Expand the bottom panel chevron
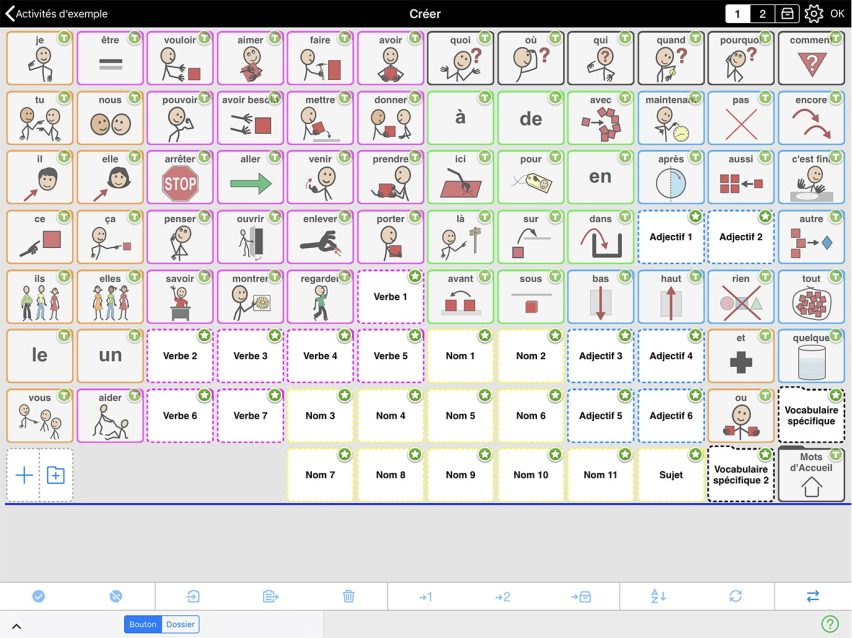Screen dimensions: 852x638 point(16,626)
